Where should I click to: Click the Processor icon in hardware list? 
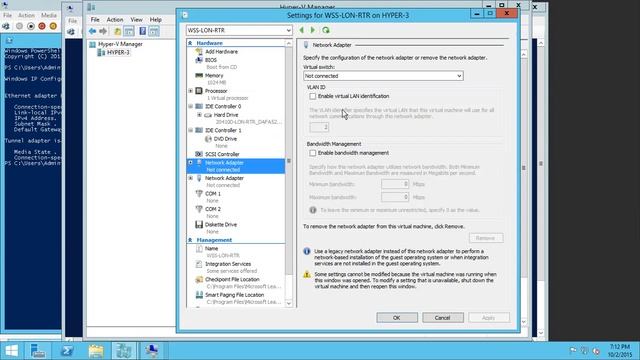click(x=199, y=91)
